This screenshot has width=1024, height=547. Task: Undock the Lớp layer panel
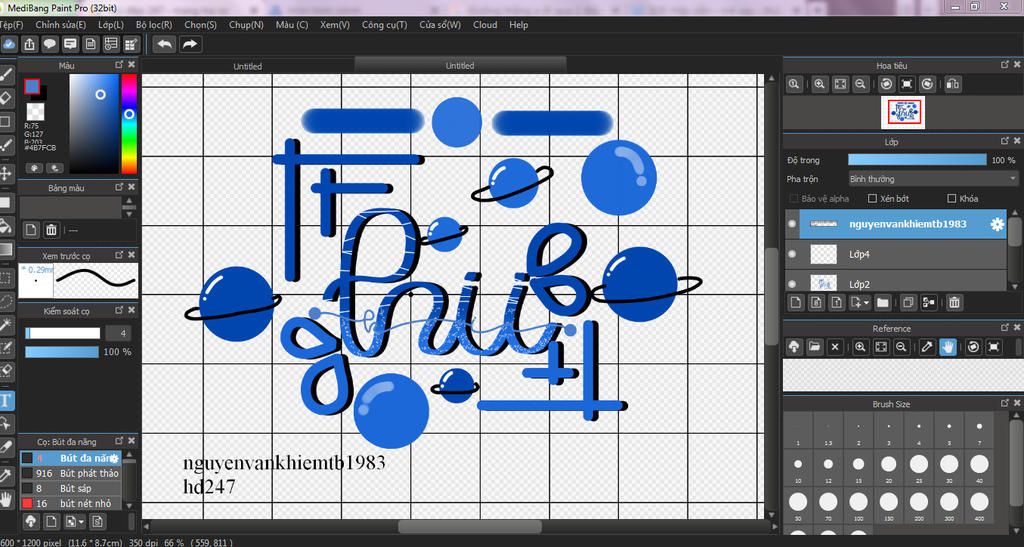[x=1004, y=141]
